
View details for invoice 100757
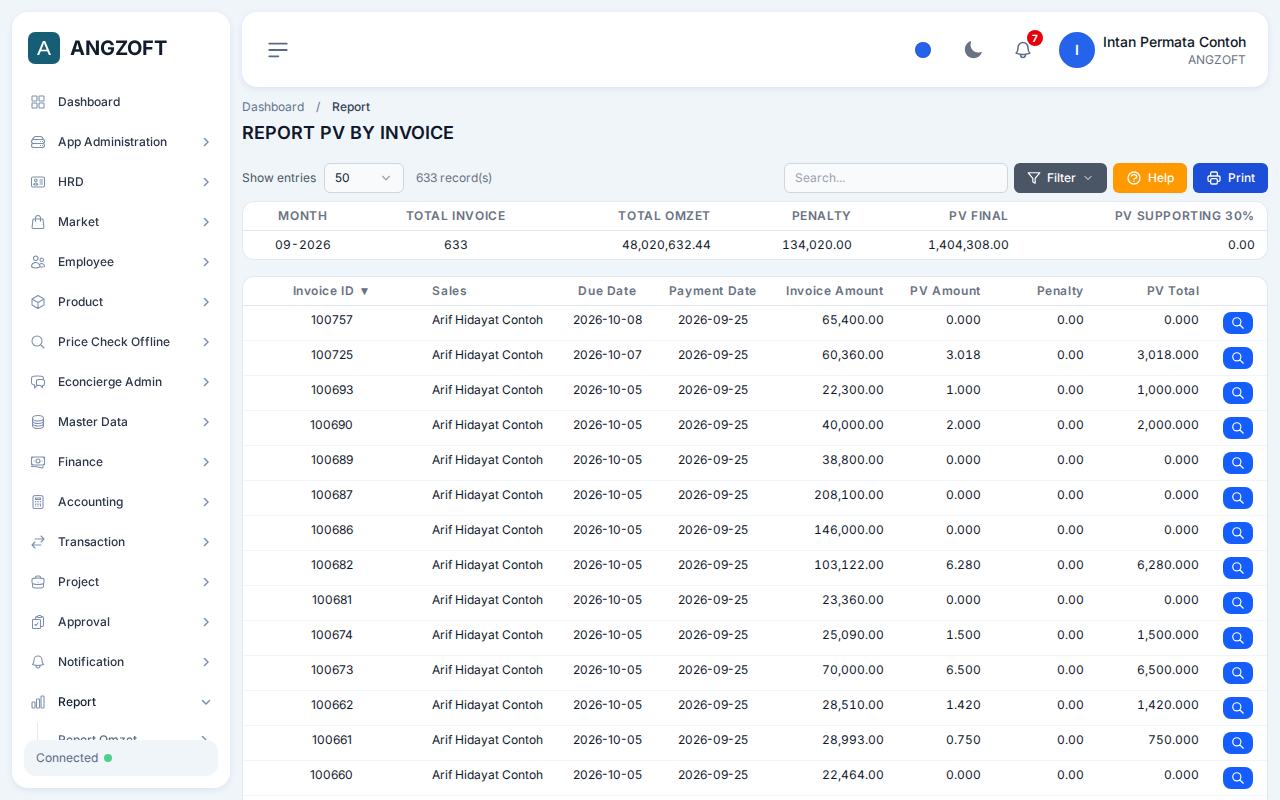pyautogui.click(x=1238, y=323)
